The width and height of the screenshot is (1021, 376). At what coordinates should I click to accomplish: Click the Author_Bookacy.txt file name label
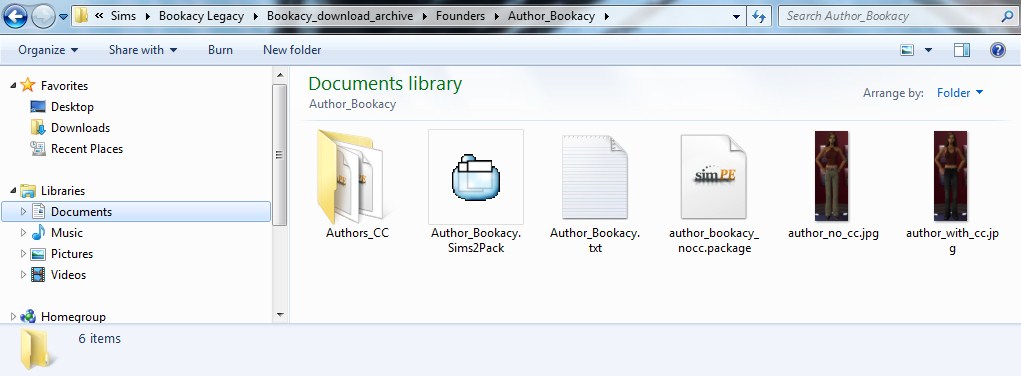click(594, 240)
